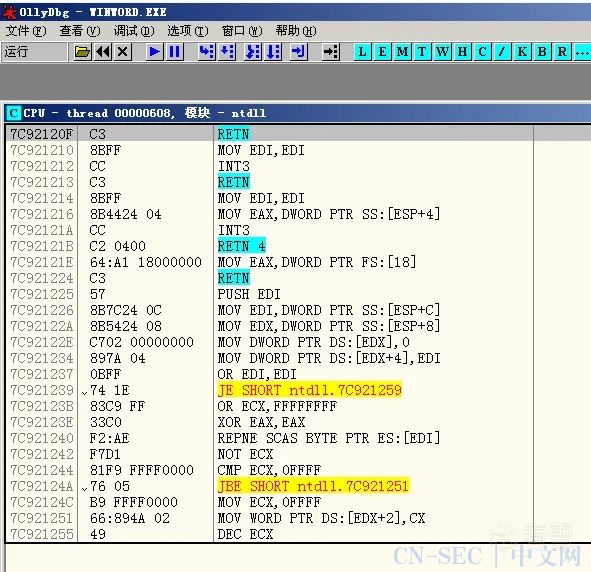Open Memory map with M button
The image size is (591, 572).
tap(402, 52)
